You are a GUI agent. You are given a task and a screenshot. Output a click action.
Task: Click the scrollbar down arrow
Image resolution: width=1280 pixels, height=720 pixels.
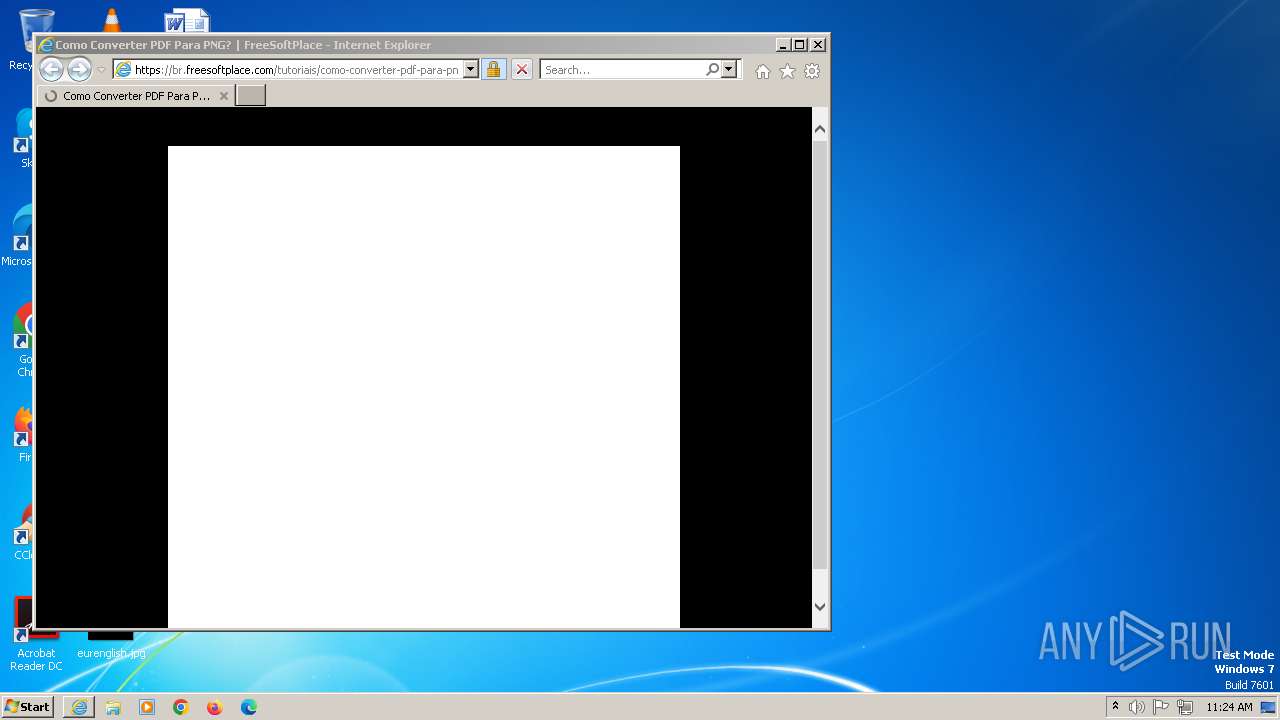[x=820, y=606]
